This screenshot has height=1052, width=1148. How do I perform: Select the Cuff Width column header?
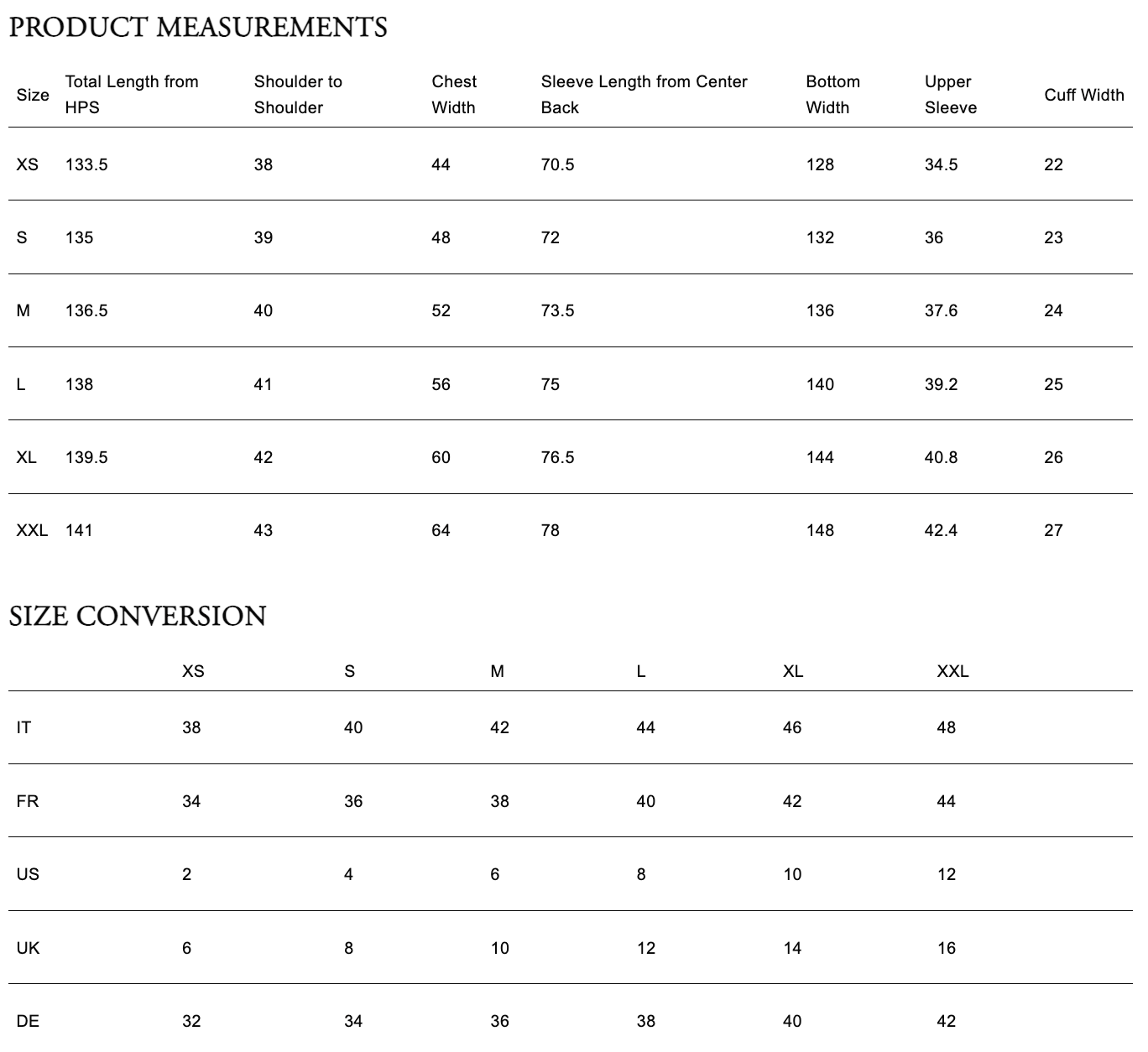coord(1083,96)
